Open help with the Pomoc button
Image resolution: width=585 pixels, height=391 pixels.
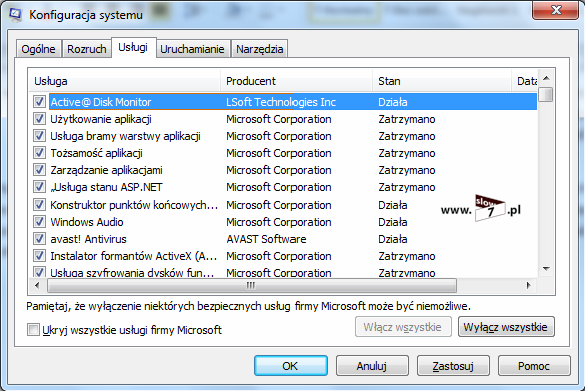click(x=534, y=366)
